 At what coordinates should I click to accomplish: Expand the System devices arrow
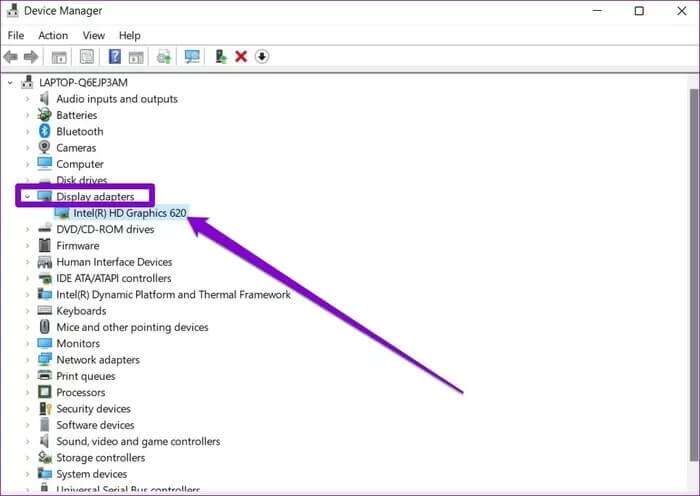coord(27,474)
